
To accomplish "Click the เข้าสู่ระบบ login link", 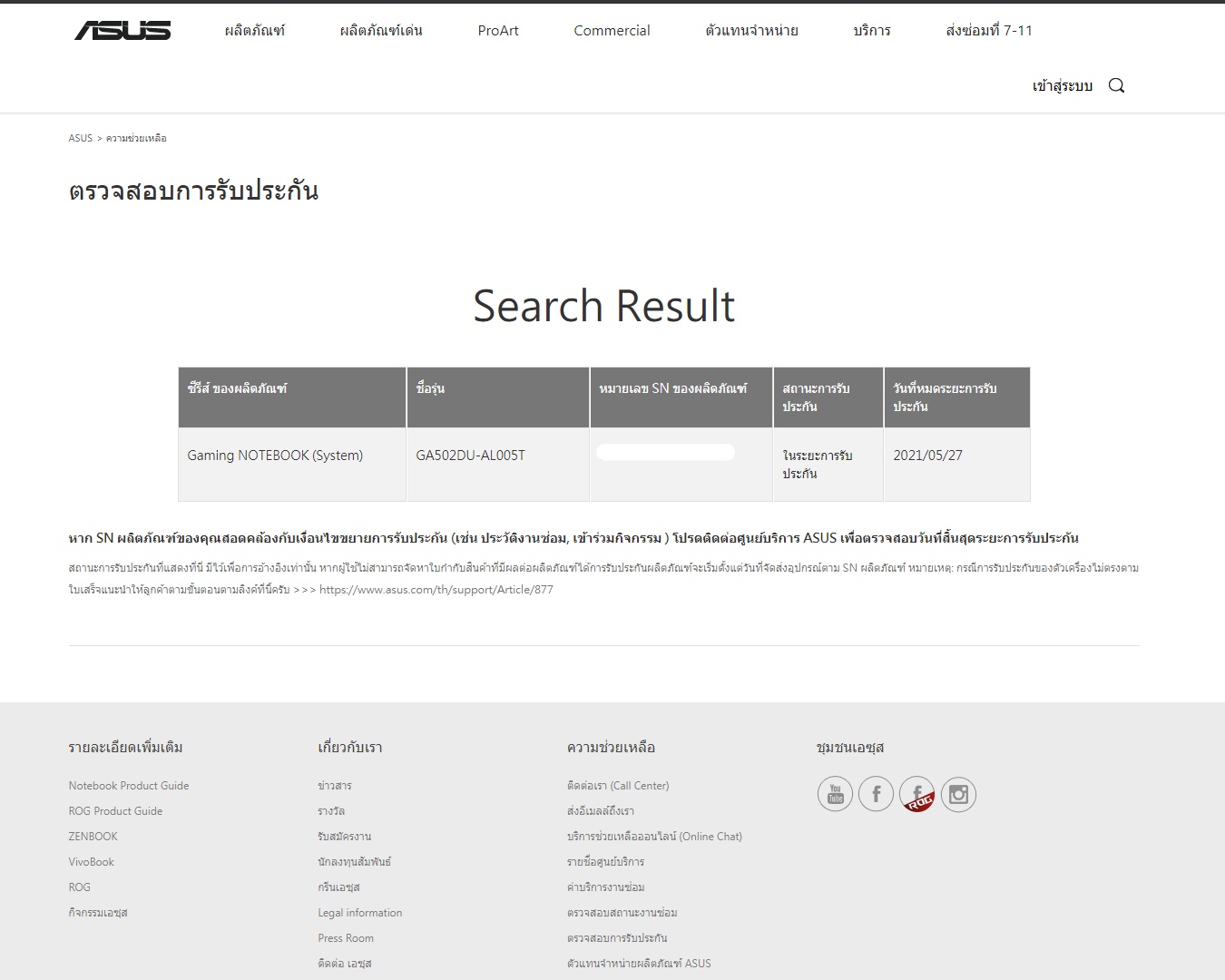I will (x=1063, y=86).
